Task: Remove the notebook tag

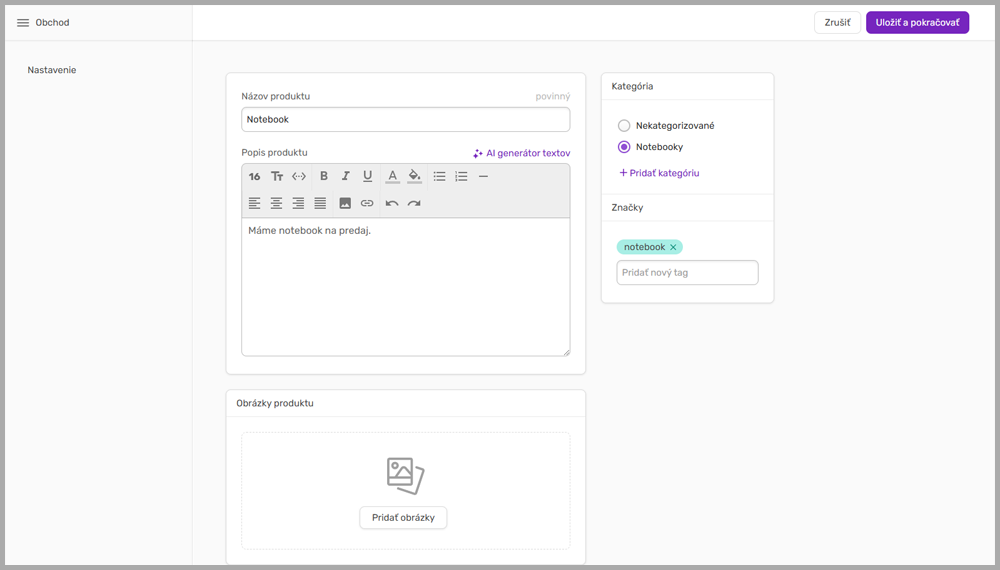Action: point(673,247)
